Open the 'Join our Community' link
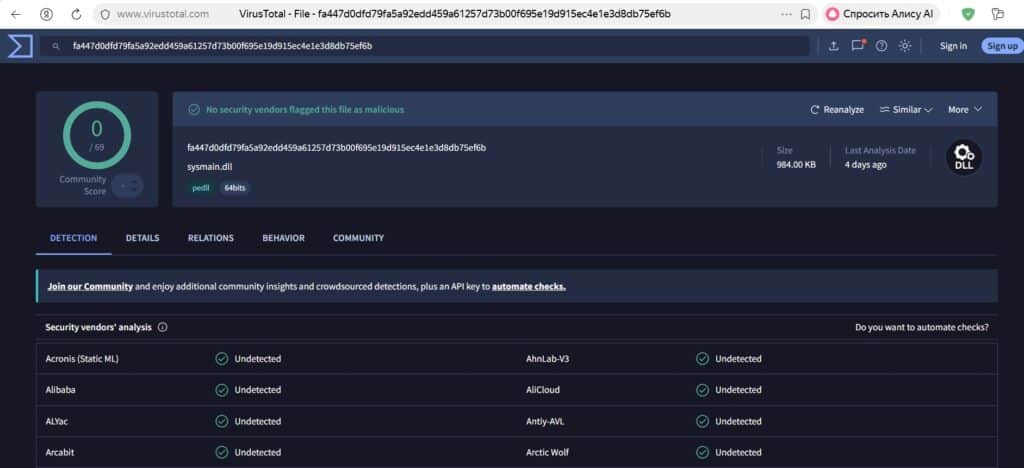1024x468 pixels. pyautogui.click(x=90, y=287)
